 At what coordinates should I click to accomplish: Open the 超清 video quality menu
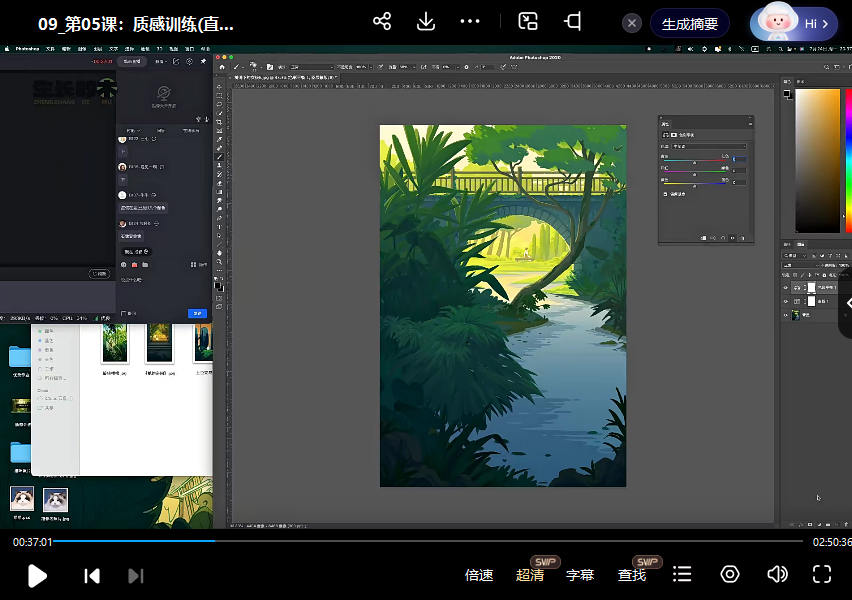(530, 575)
